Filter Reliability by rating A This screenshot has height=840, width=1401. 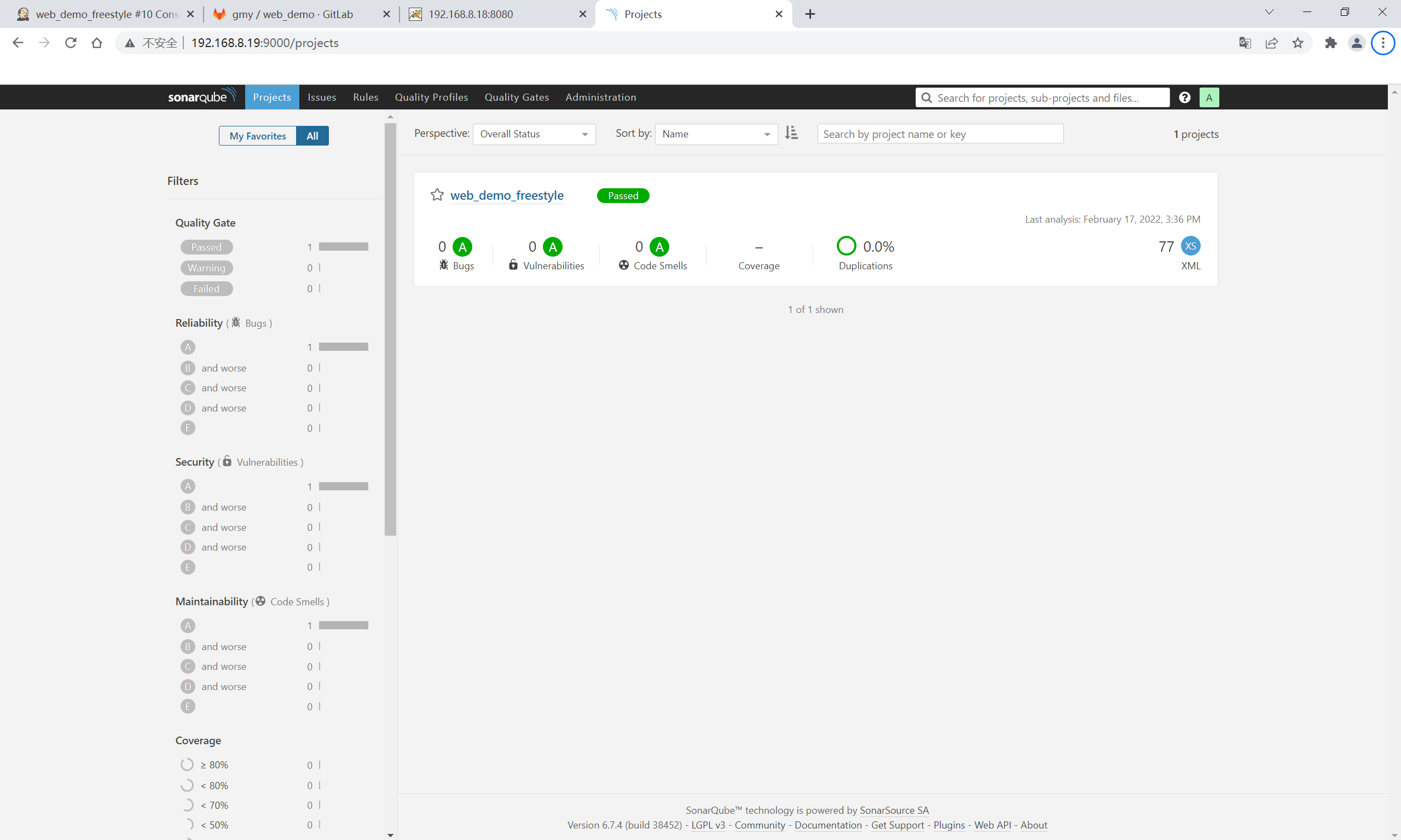[x=188, y=347]
